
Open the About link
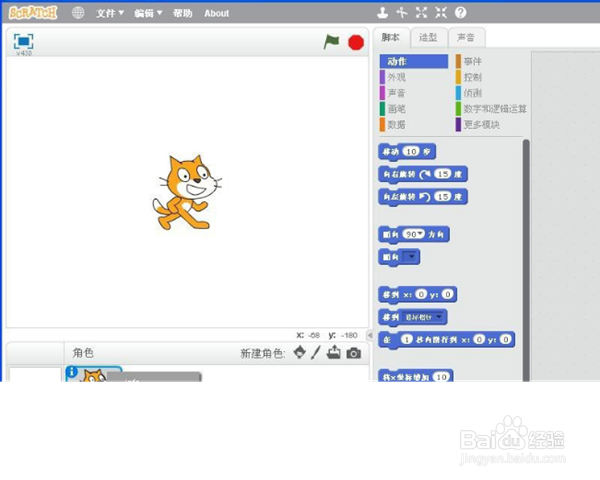[217, 13]
